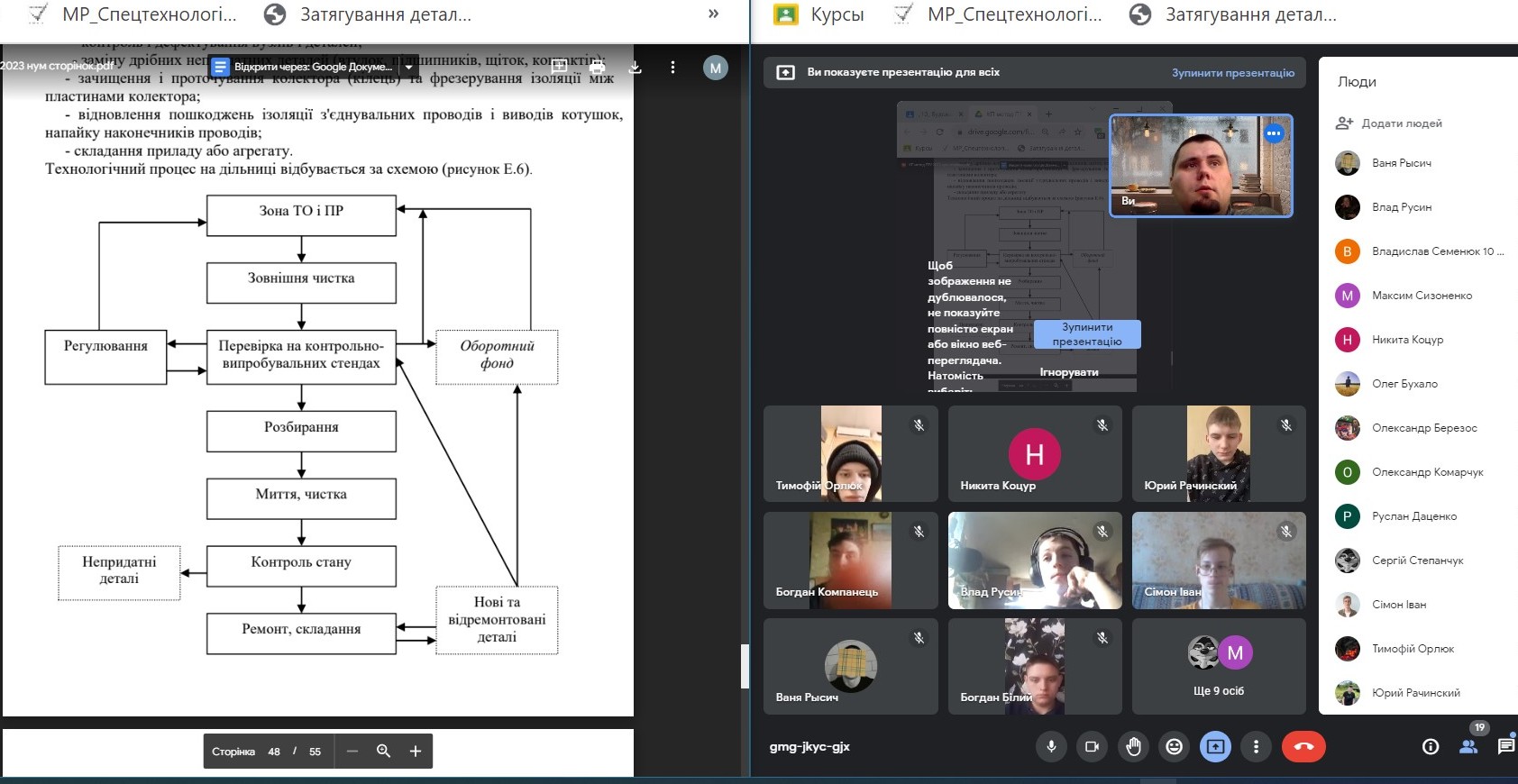Download the PDF file

click(635, 67)
